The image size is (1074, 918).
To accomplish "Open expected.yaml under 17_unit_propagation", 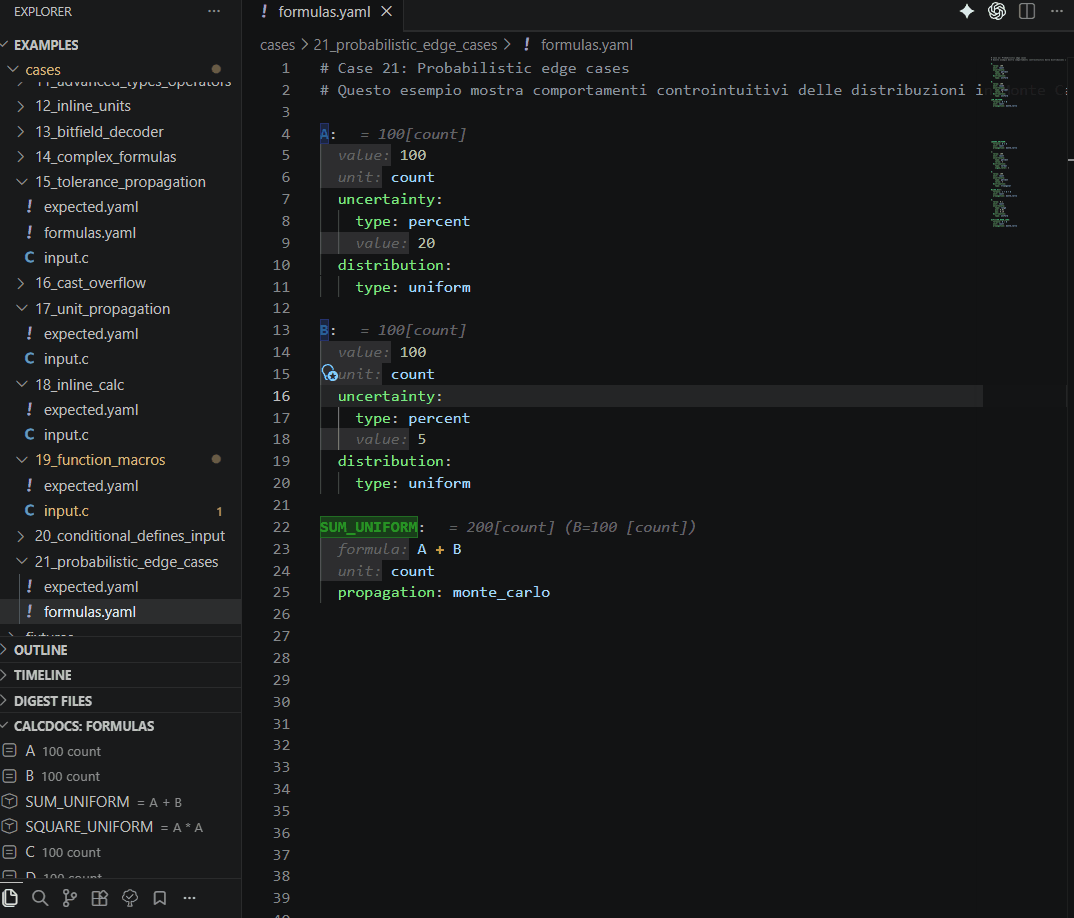I will tap(91, 334).
